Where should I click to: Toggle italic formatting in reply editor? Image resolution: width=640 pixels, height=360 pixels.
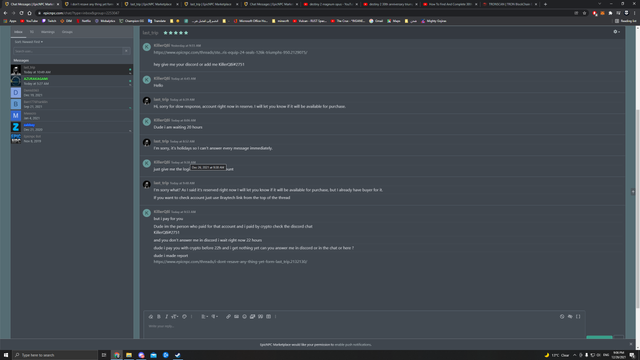click(166, 316)
